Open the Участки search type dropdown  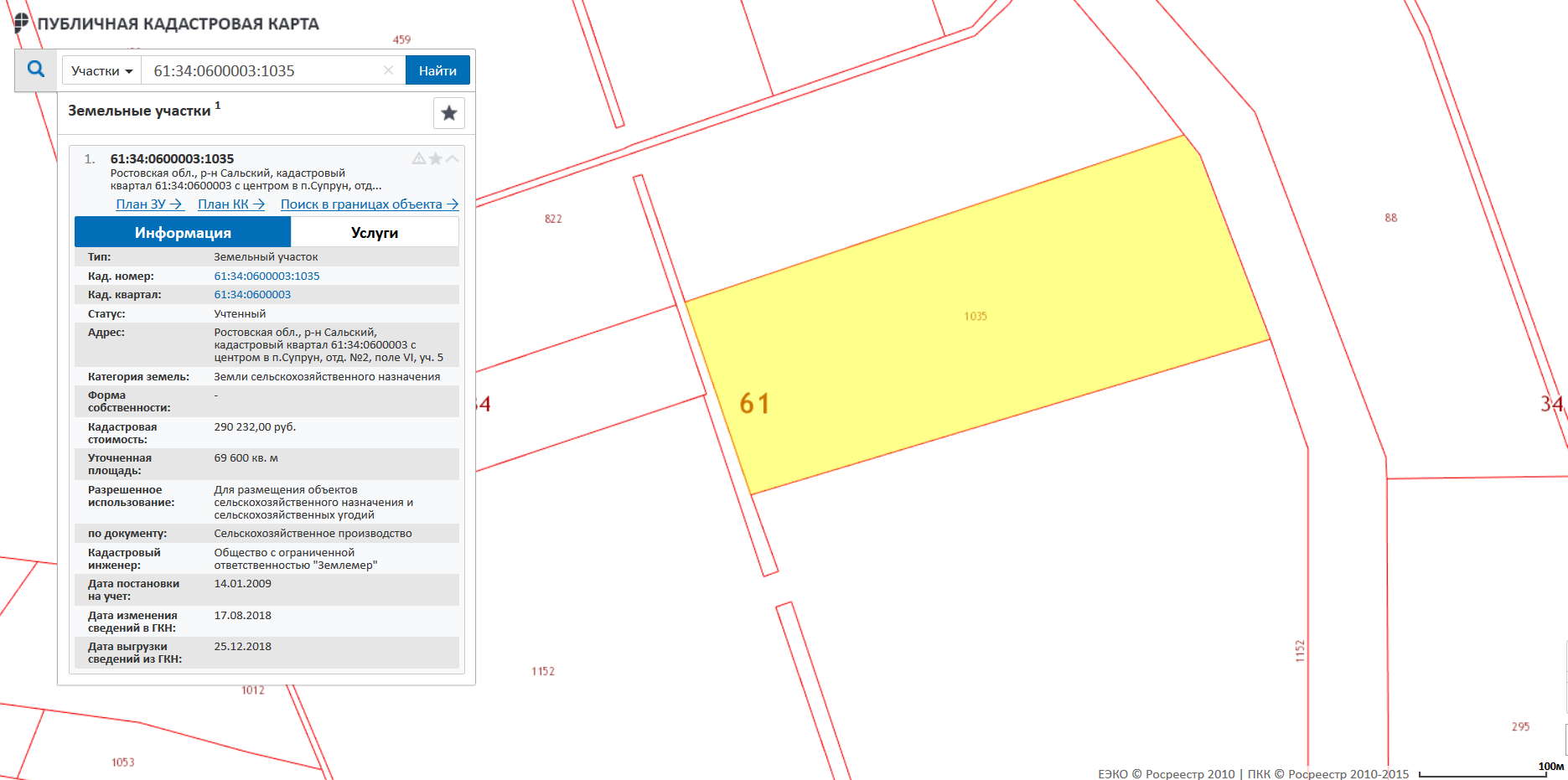click(x=101, y=70)
